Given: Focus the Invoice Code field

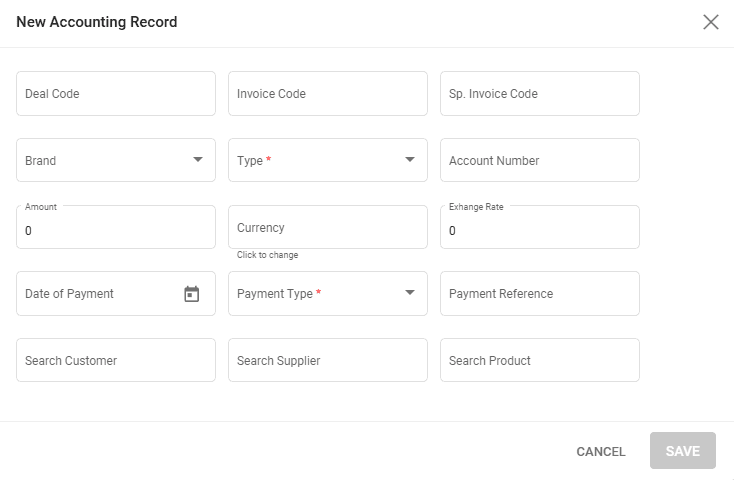Looking at the screenshot, I should pyautogui.click(x=328, y=94).
